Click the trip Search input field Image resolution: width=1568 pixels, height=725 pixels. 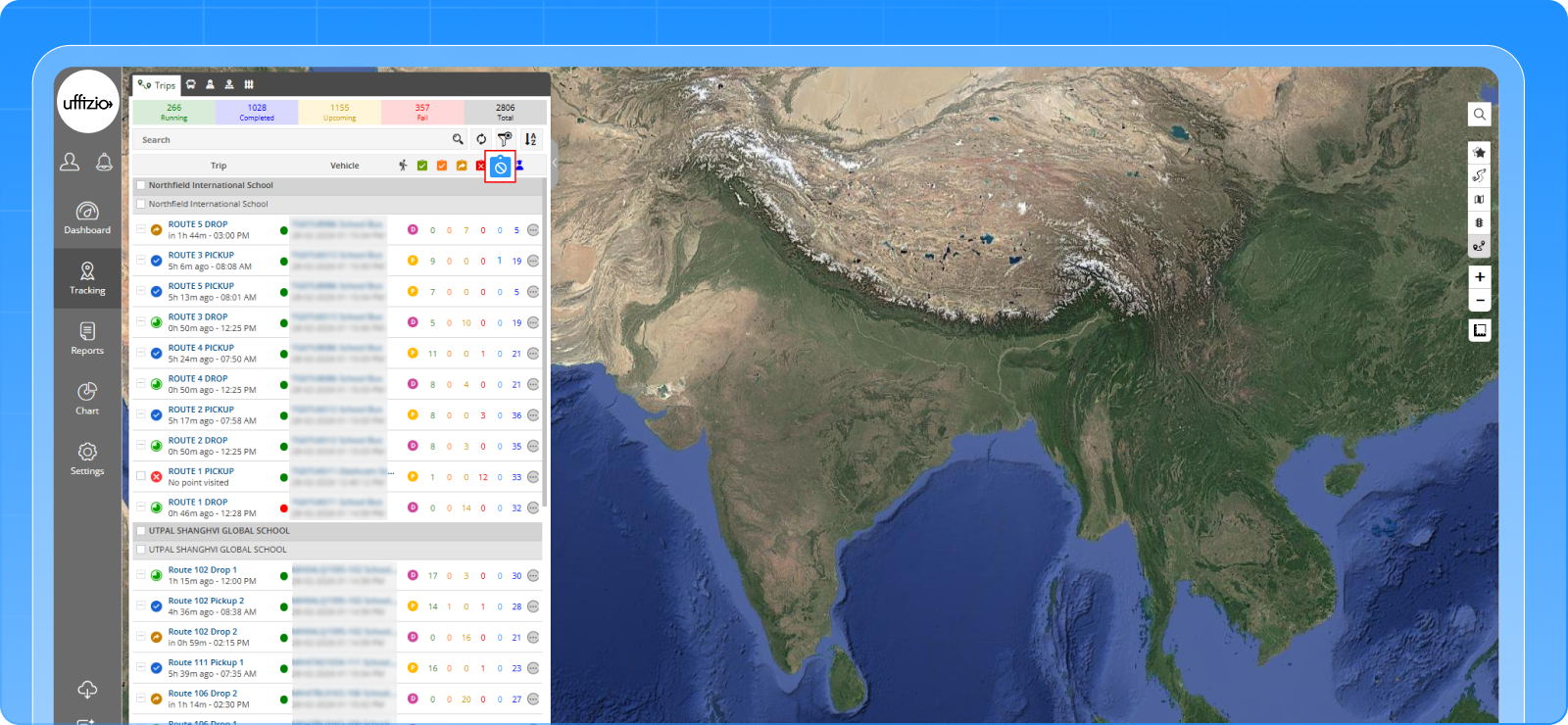tap(289, 140)
